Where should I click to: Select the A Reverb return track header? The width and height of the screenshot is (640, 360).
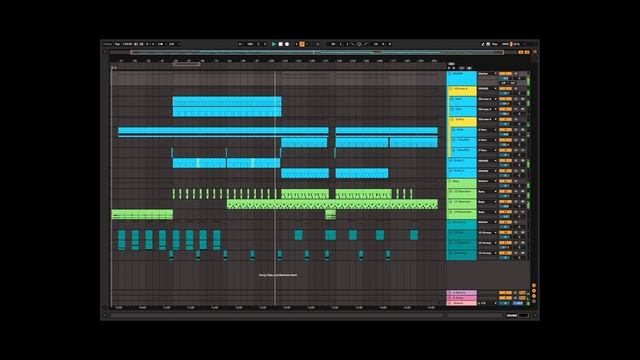coord(462,293)
